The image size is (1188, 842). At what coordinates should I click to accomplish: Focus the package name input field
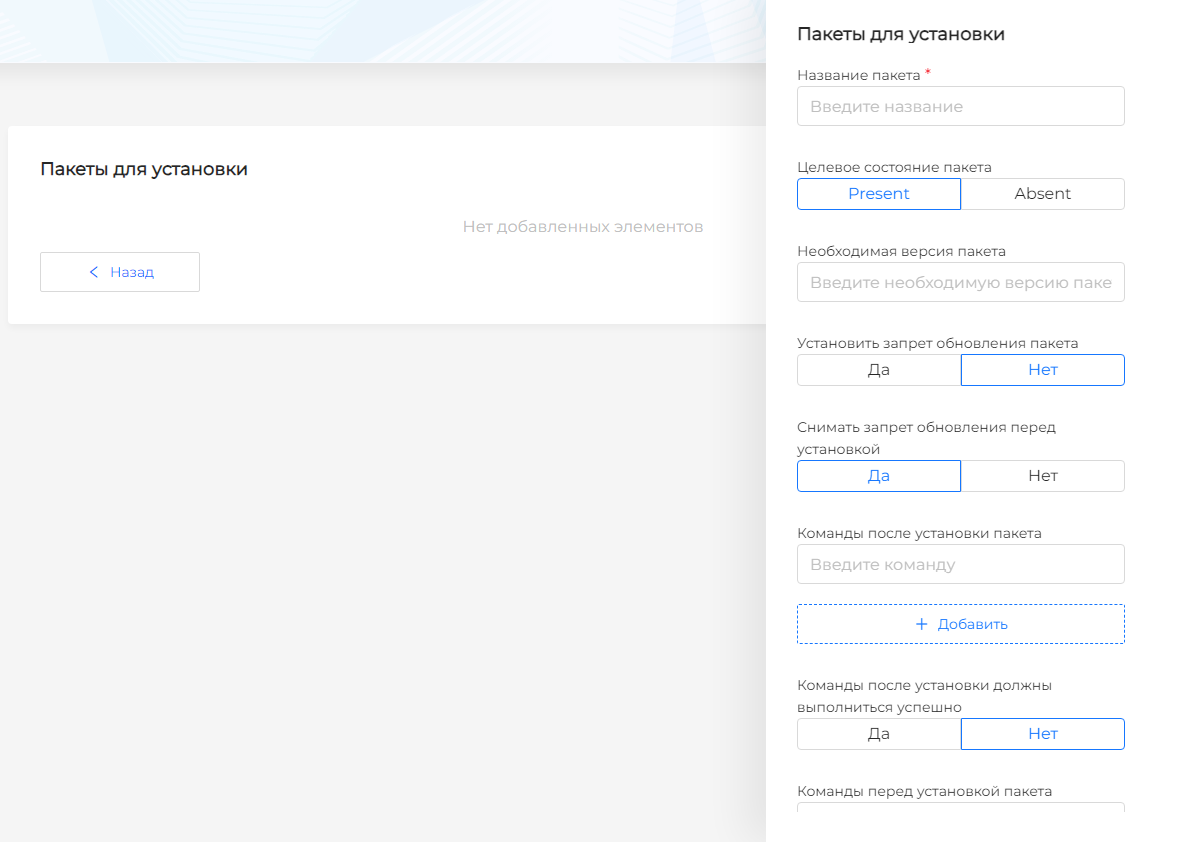pos(960,106)
